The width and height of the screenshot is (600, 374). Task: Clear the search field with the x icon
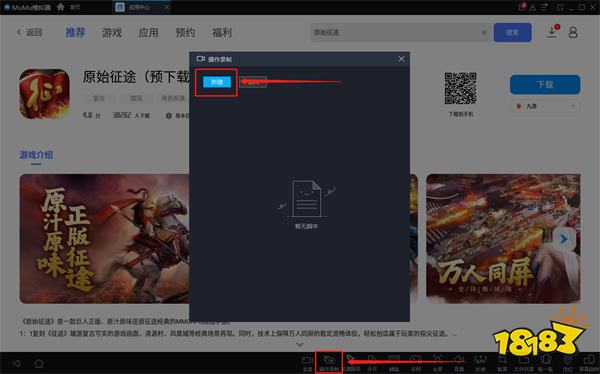pos(484,33)
